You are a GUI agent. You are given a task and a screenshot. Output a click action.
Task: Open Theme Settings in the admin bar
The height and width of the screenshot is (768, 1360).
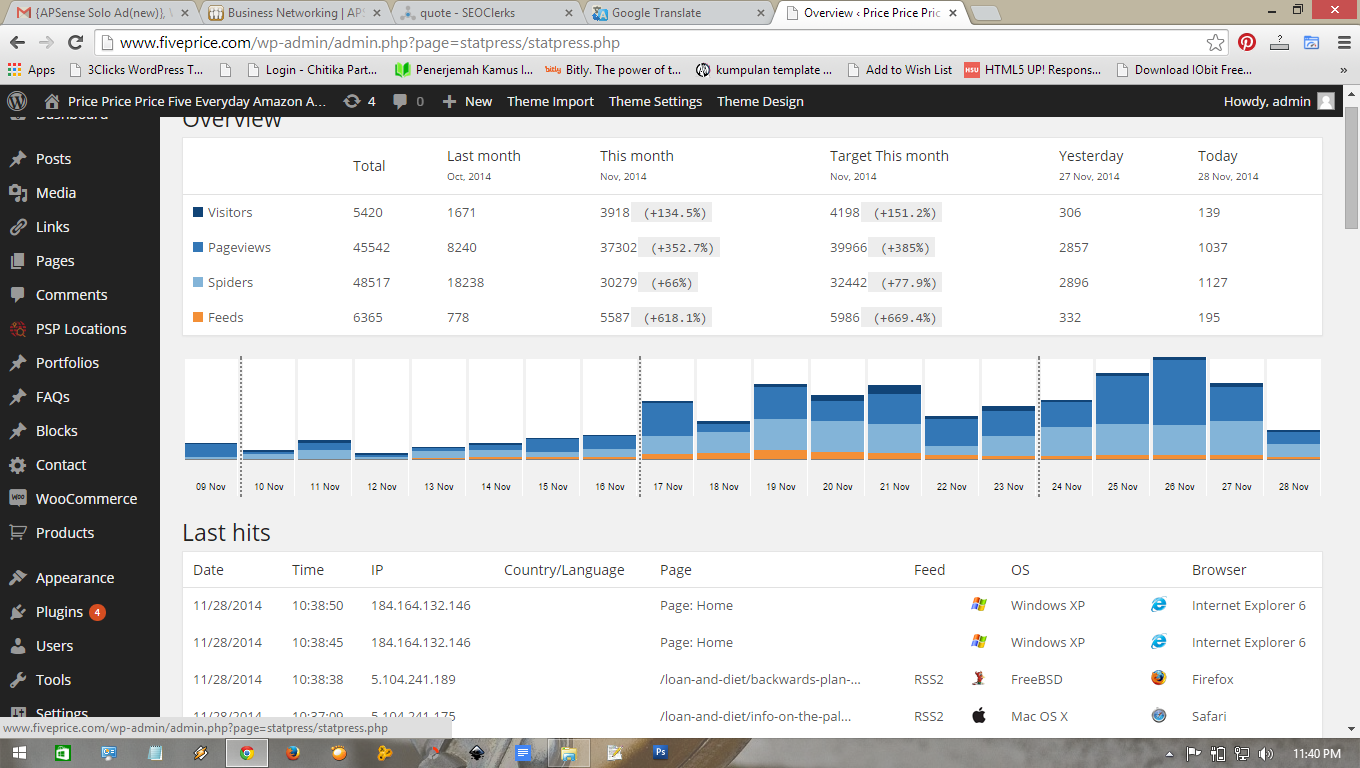coord(655,101)
